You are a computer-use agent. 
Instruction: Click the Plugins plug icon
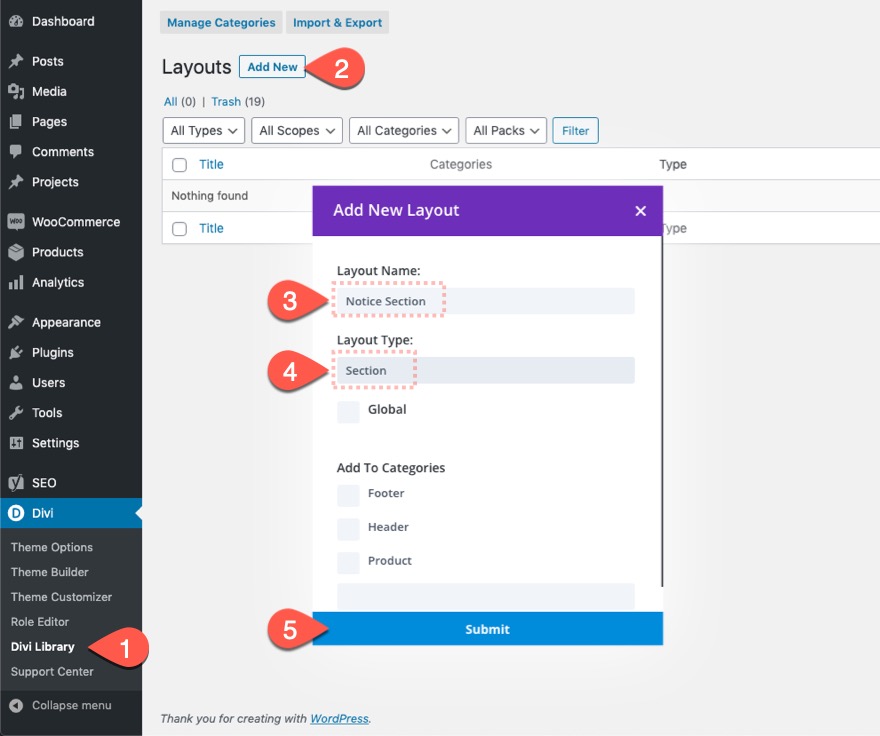18,352
